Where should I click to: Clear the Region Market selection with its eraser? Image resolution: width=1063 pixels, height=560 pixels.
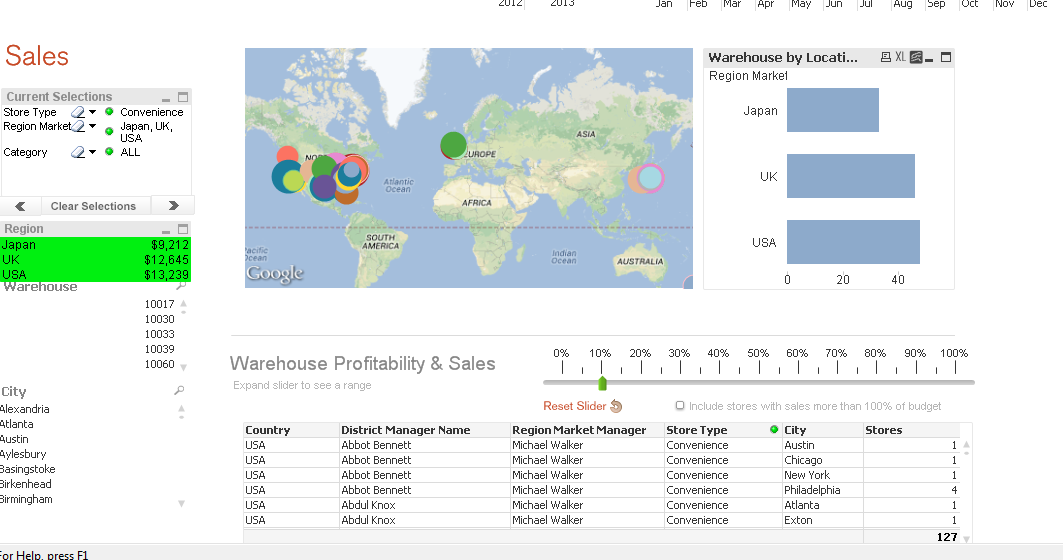[78, 126]
